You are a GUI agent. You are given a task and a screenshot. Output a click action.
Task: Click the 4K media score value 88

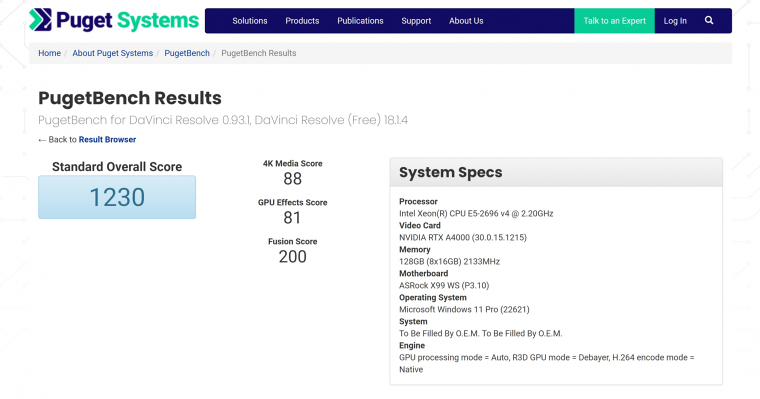(x=292, y=179)
